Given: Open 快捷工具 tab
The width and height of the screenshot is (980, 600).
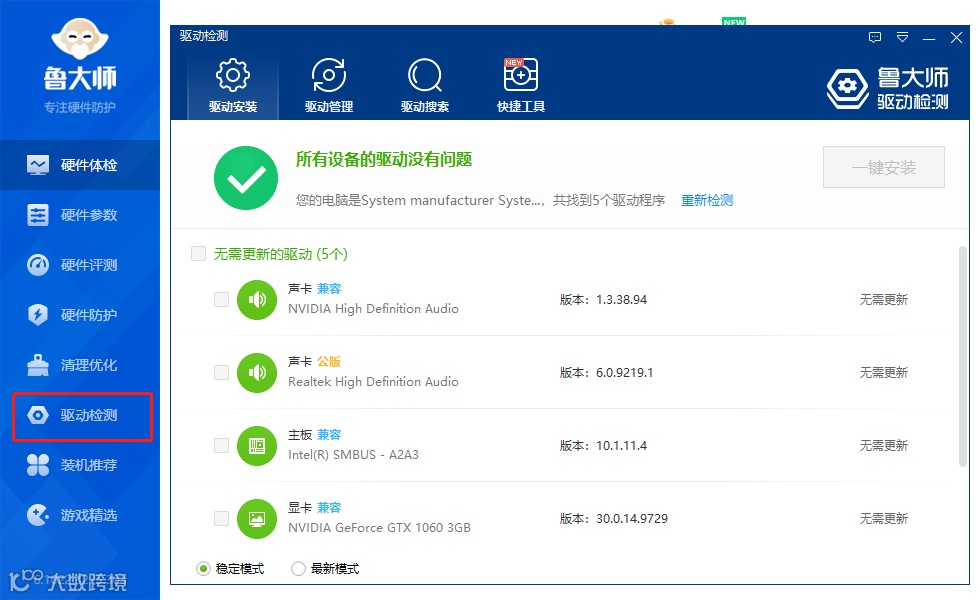Looking at the screenshot, I should [x=521, y=86].
